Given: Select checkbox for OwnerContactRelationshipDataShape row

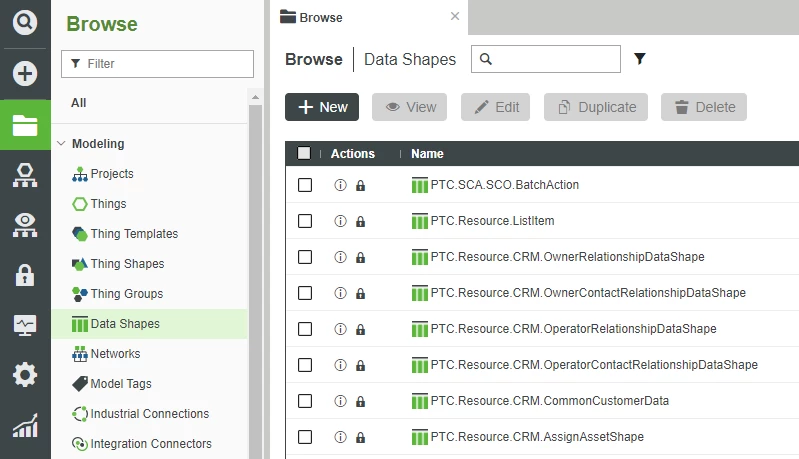Looking at the screenshot, I should [x=305, y=293].
